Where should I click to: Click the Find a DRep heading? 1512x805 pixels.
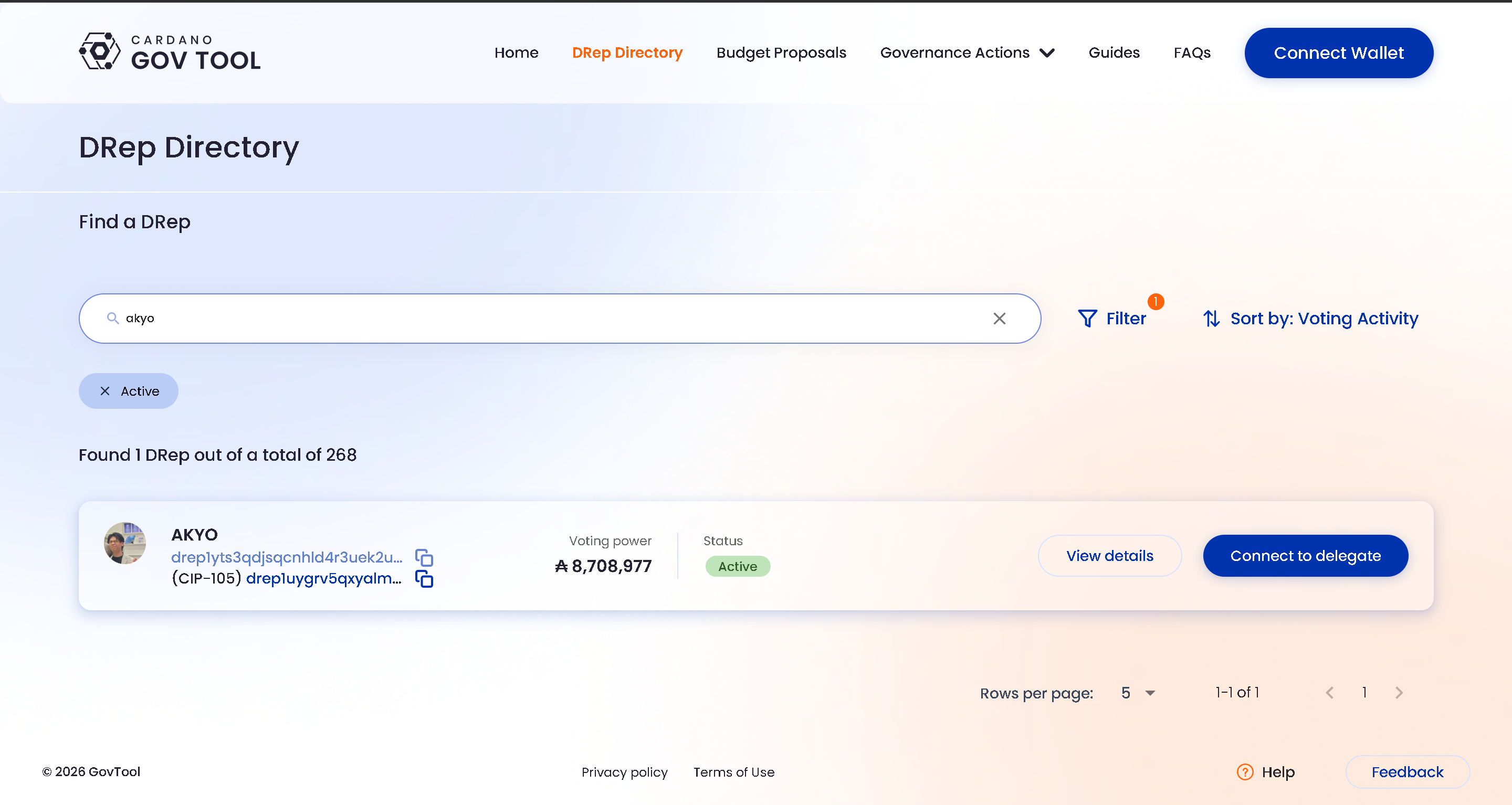click(x=134, y=222)
